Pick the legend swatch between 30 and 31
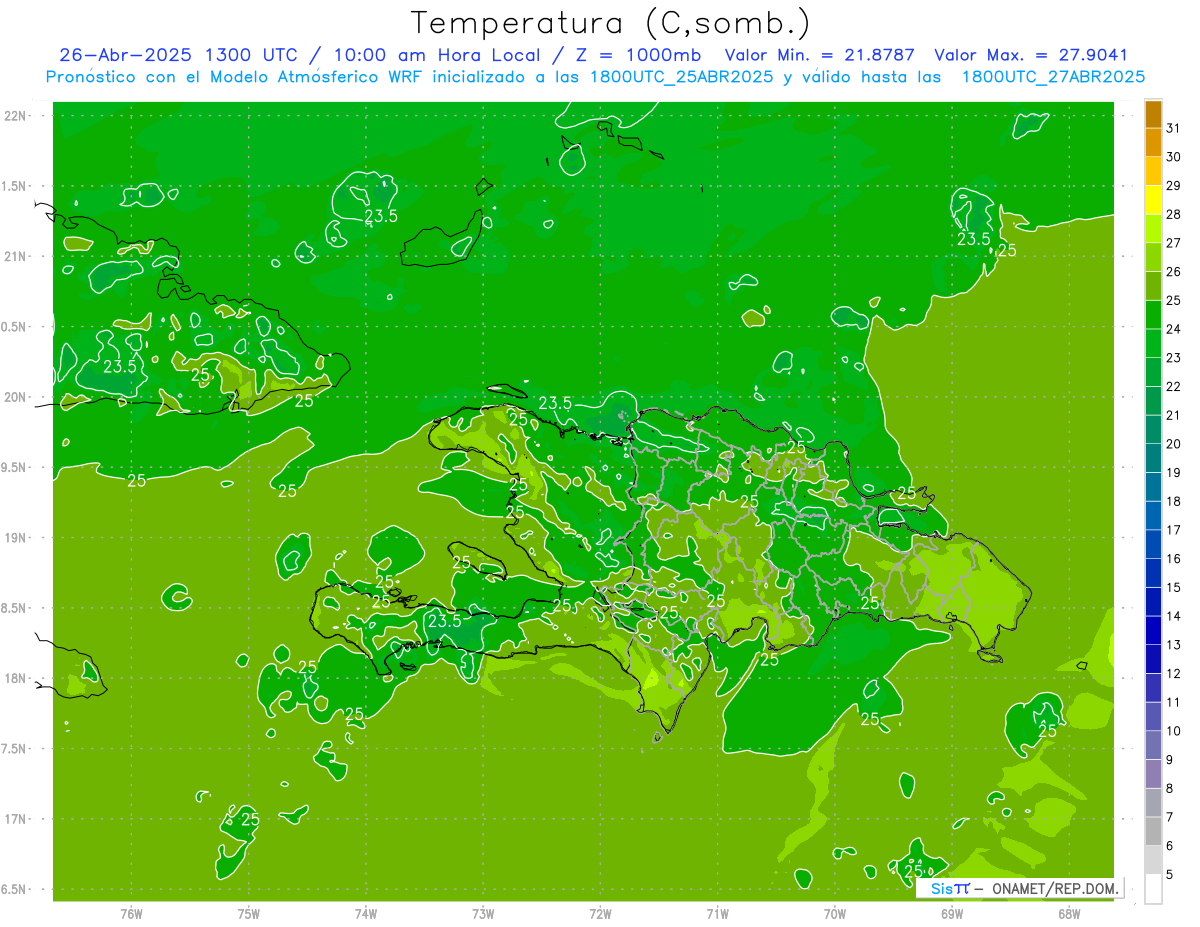The image size is (1200, 927). [1153, 142]
